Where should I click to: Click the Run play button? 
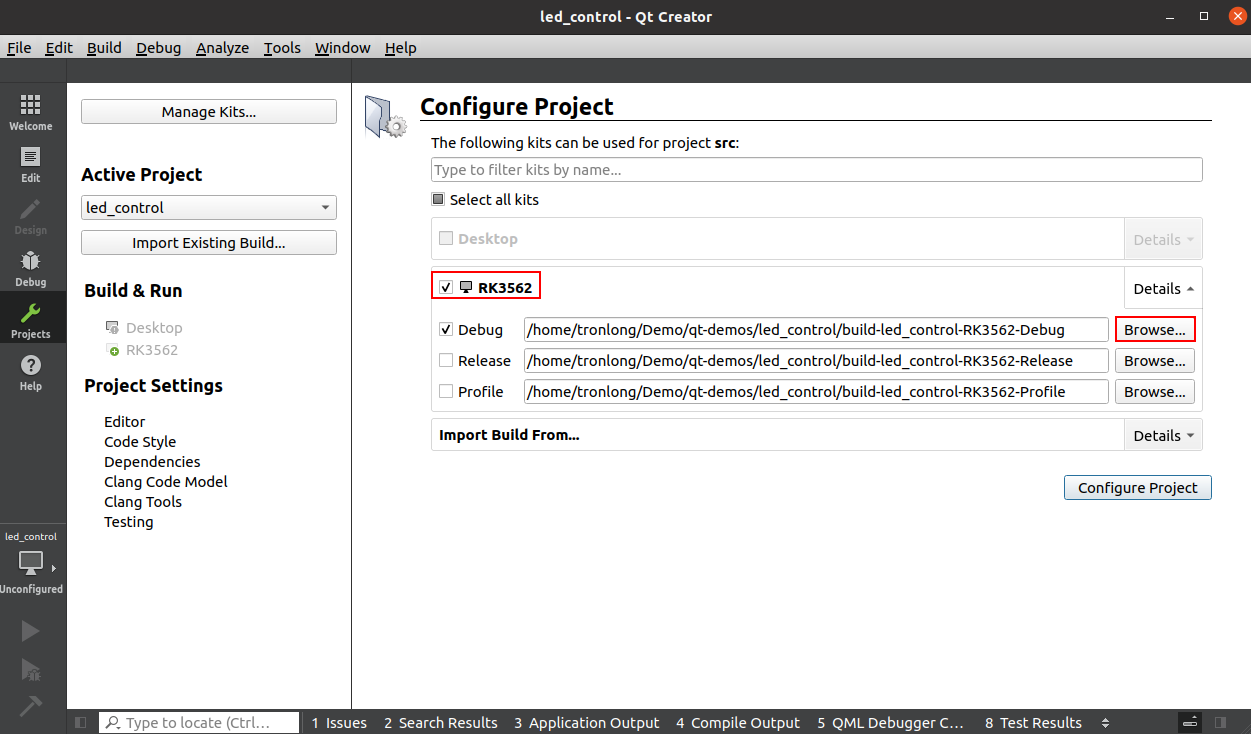pos(30,631)
